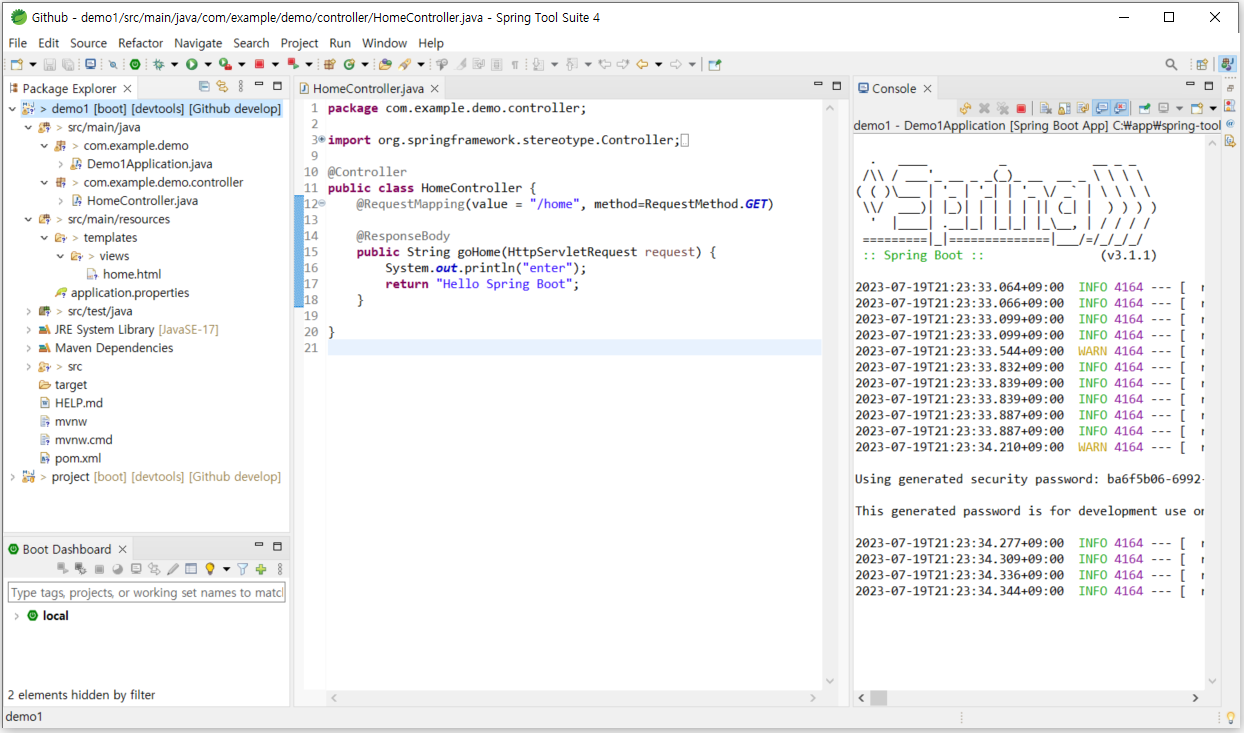Click the light bulb icon in Boot Dashboard

(210, 569)
